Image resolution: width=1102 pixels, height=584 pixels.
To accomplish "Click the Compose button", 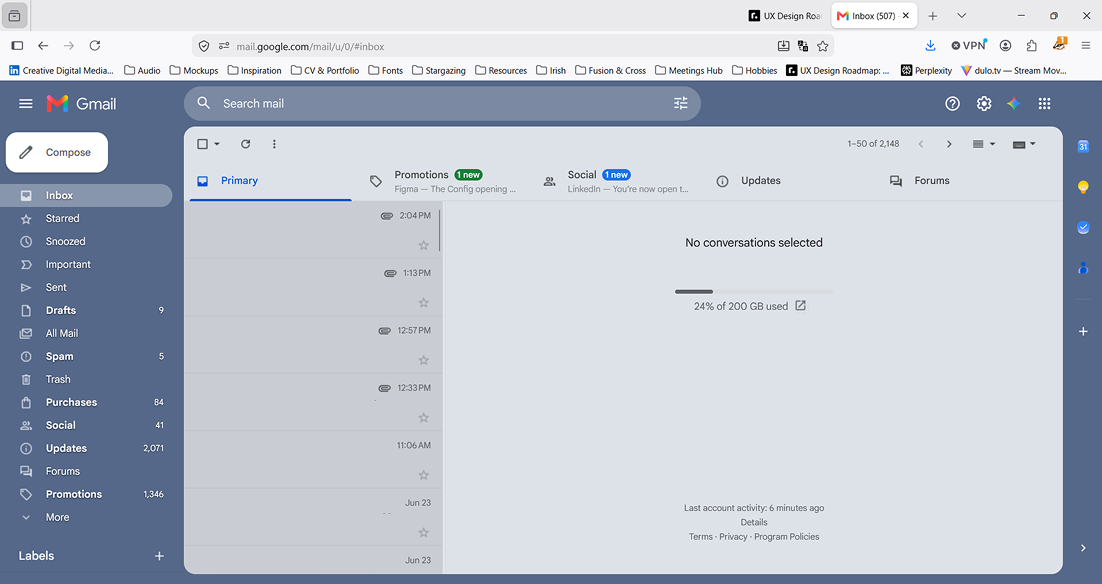I will pos(57,153).
